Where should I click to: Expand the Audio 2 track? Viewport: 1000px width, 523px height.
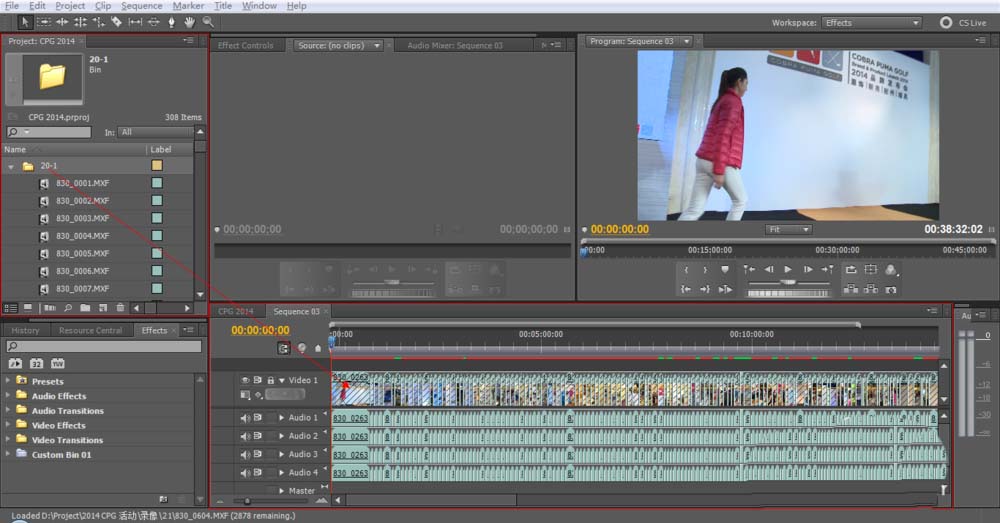(281, 436)
